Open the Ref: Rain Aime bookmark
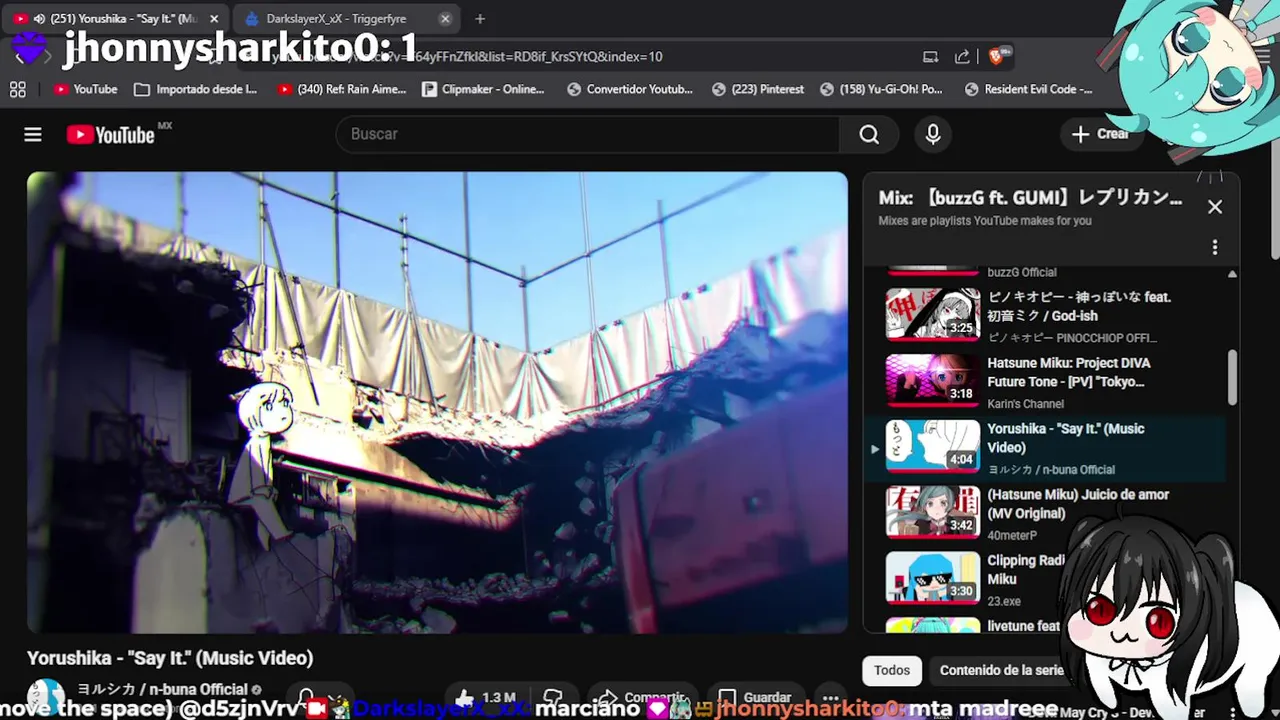 [x=342, y=89]
